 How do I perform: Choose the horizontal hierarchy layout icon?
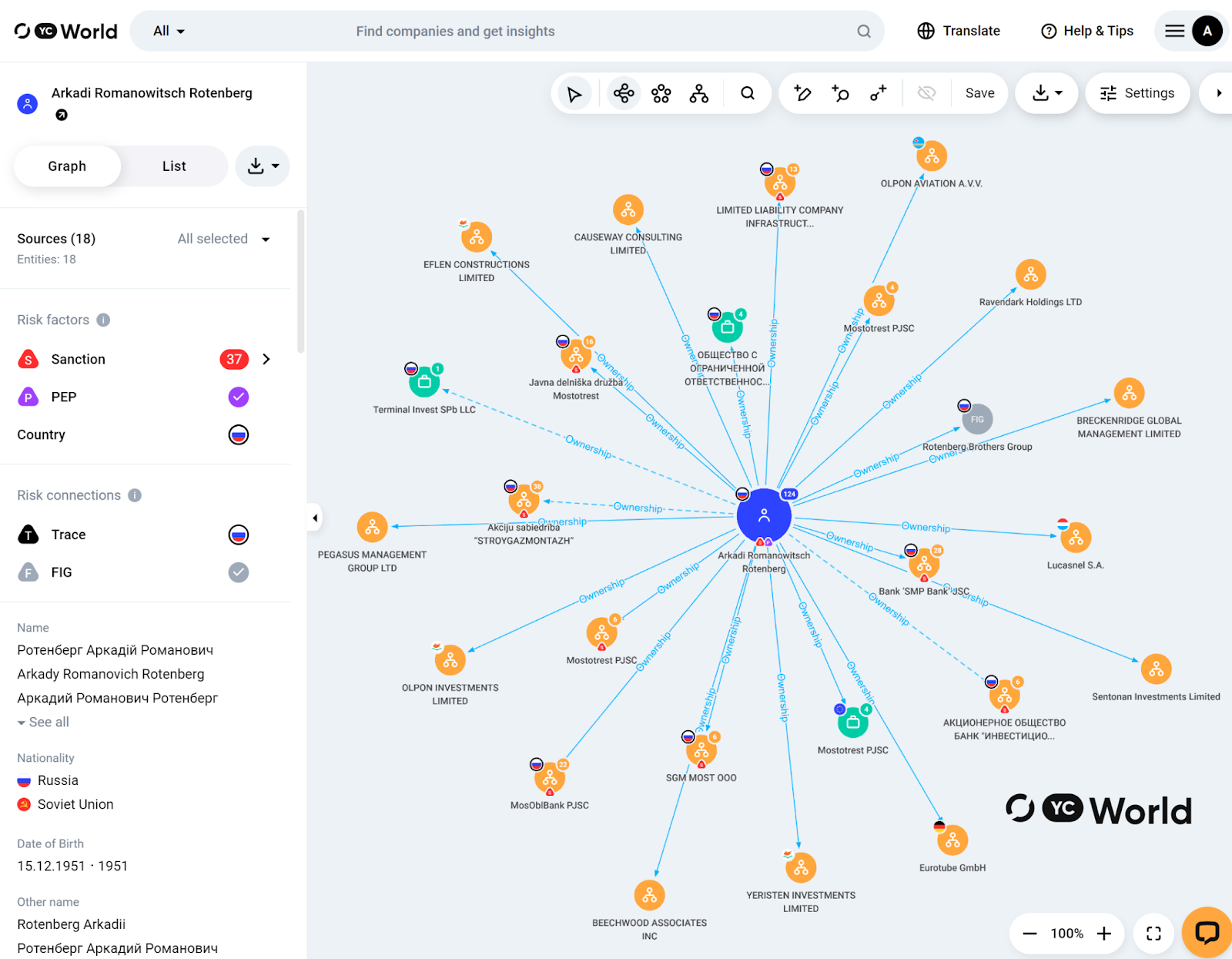click(x=624, y=94)
